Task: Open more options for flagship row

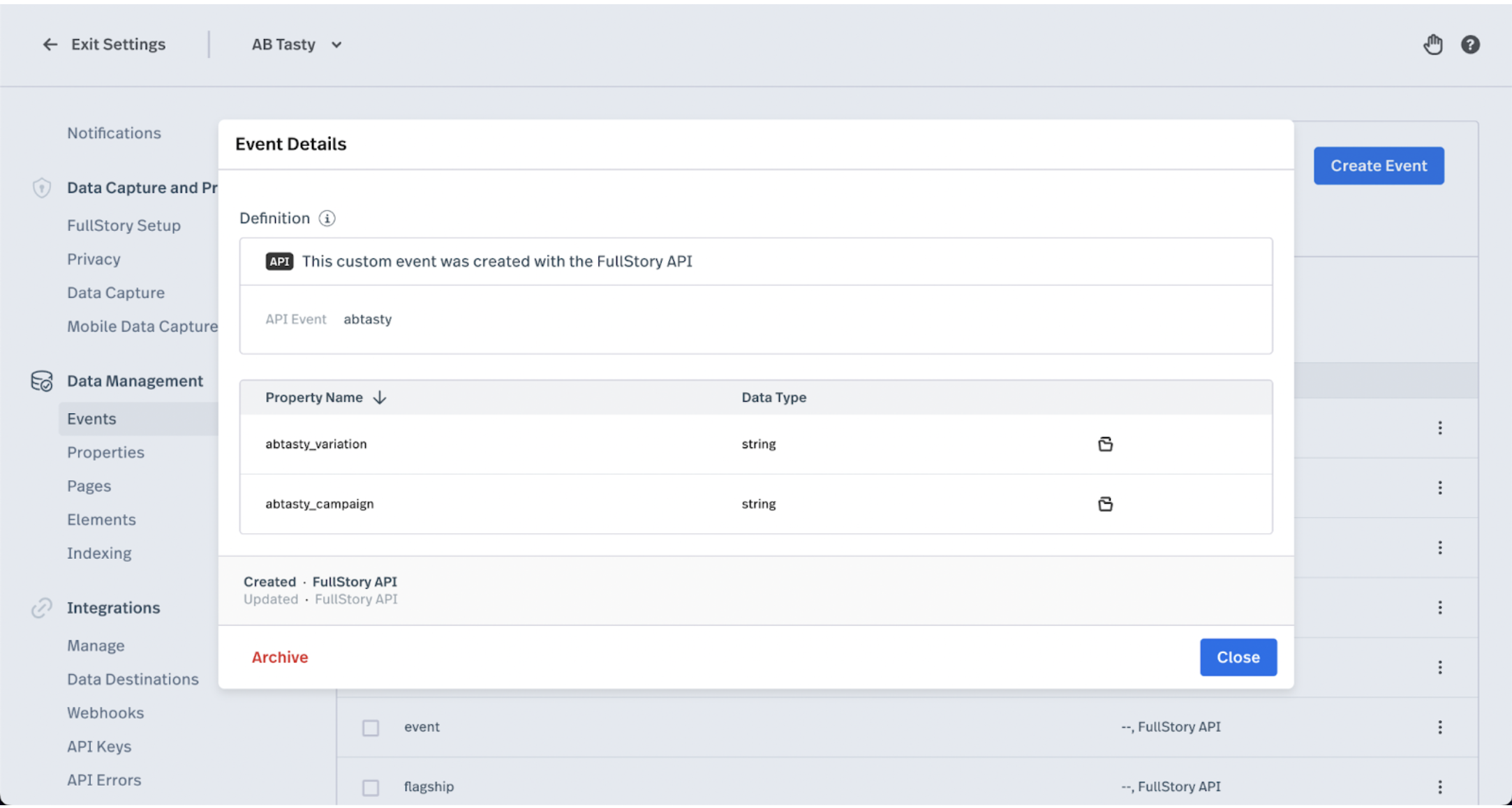Action: point(1439,787)
